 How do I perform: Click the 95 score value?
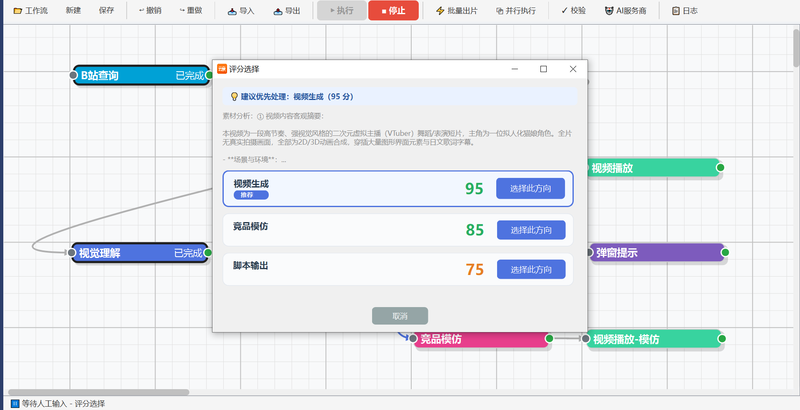[474, 189]
